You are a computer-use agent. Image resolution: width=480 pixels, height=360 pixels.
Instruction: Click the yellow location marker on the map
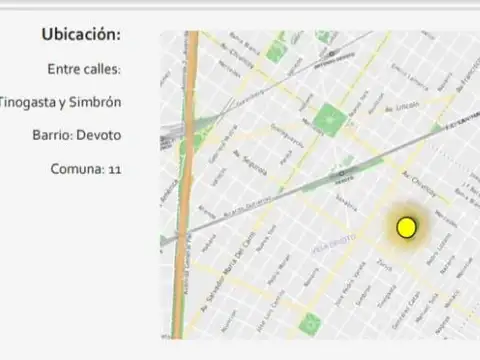click(x=406, y=227)
